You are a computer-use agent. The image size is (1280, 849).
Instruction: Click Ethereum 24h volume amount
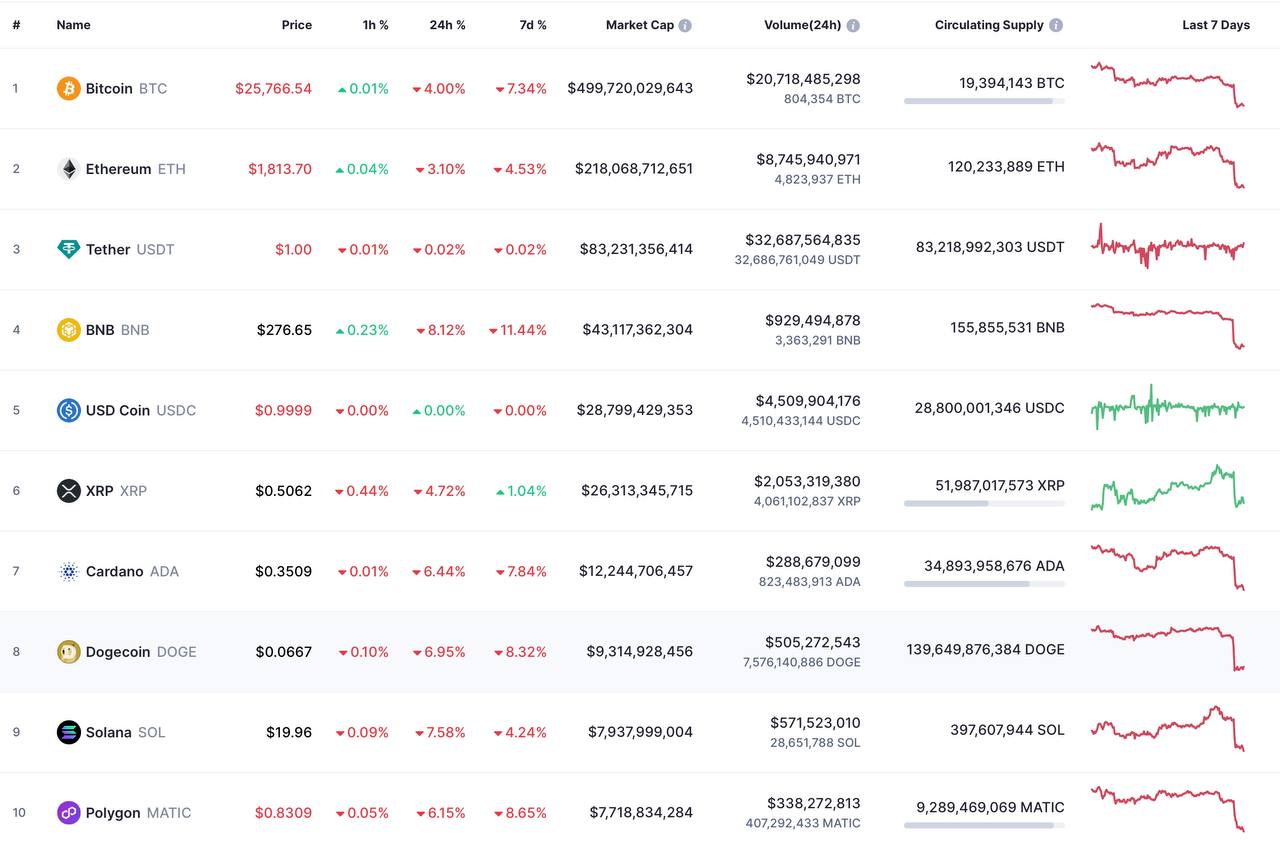pos(803,160)
